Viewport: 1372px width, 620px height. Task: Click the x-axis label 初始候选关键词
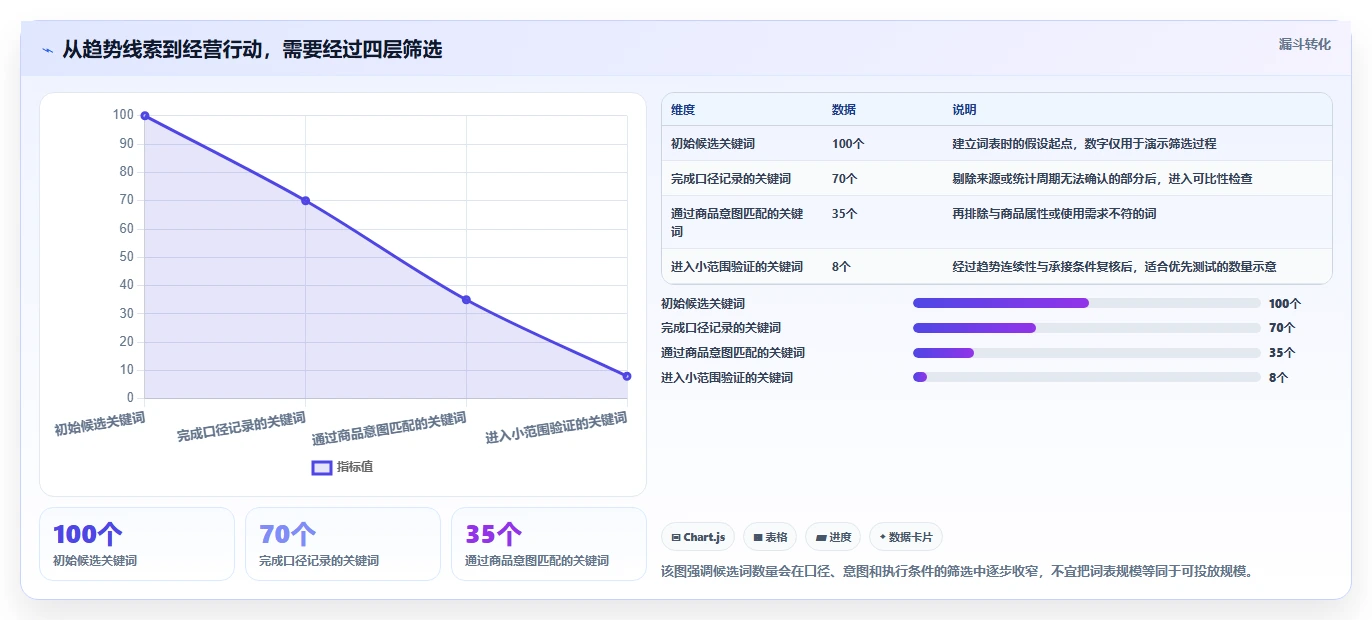100,424
